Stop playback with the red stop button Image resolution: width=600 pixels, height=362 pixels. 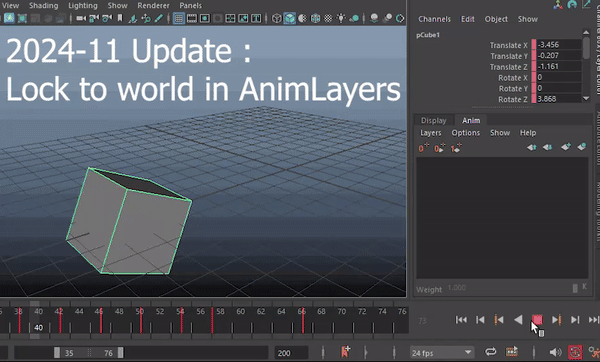pos(537,320)
